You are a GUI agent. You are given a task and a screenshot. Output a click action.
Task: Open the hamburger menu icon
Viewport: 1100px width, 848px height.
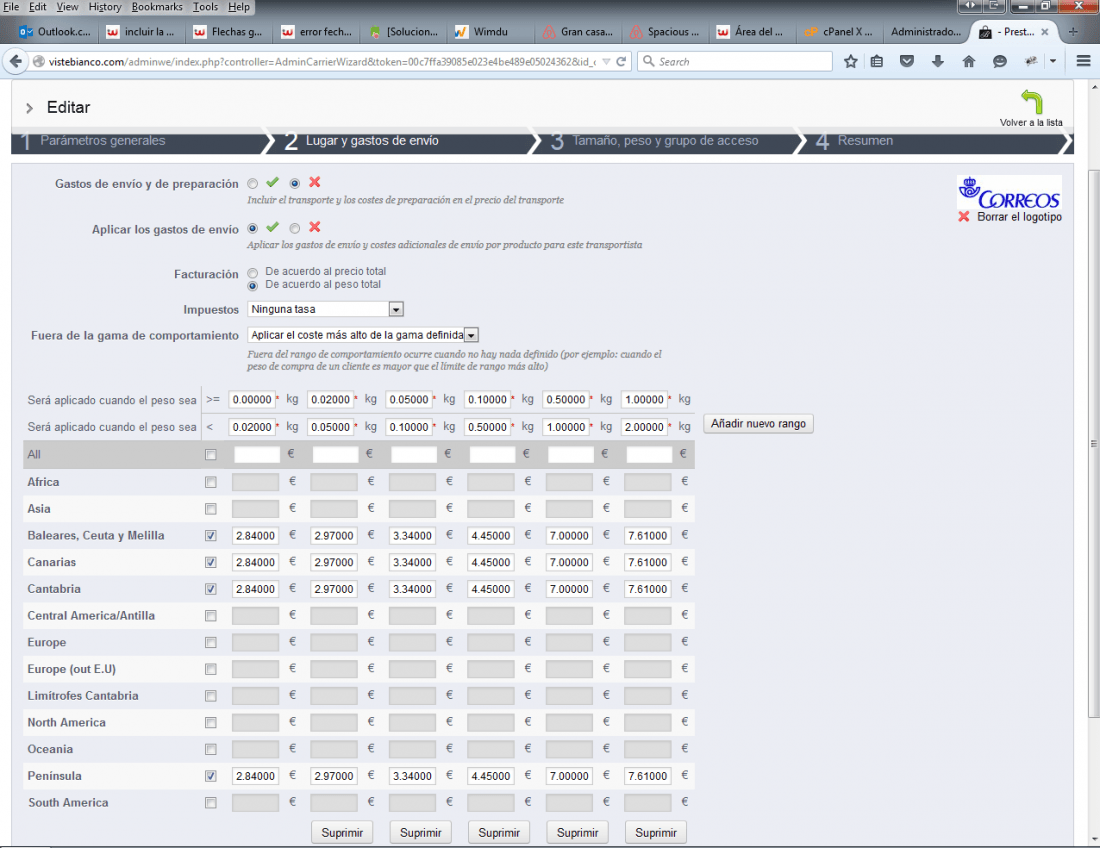pos(1083,62)
